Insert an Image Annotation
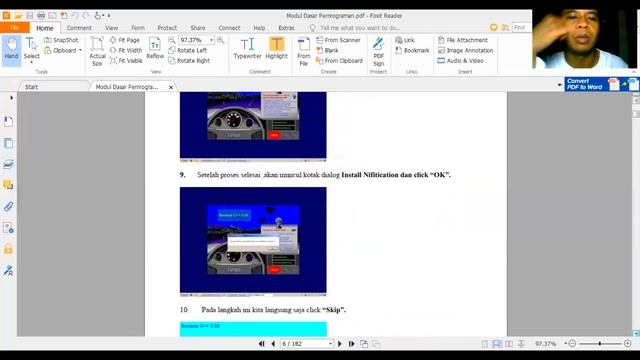Viewport: 640px width, 360px height. [465, 50]
